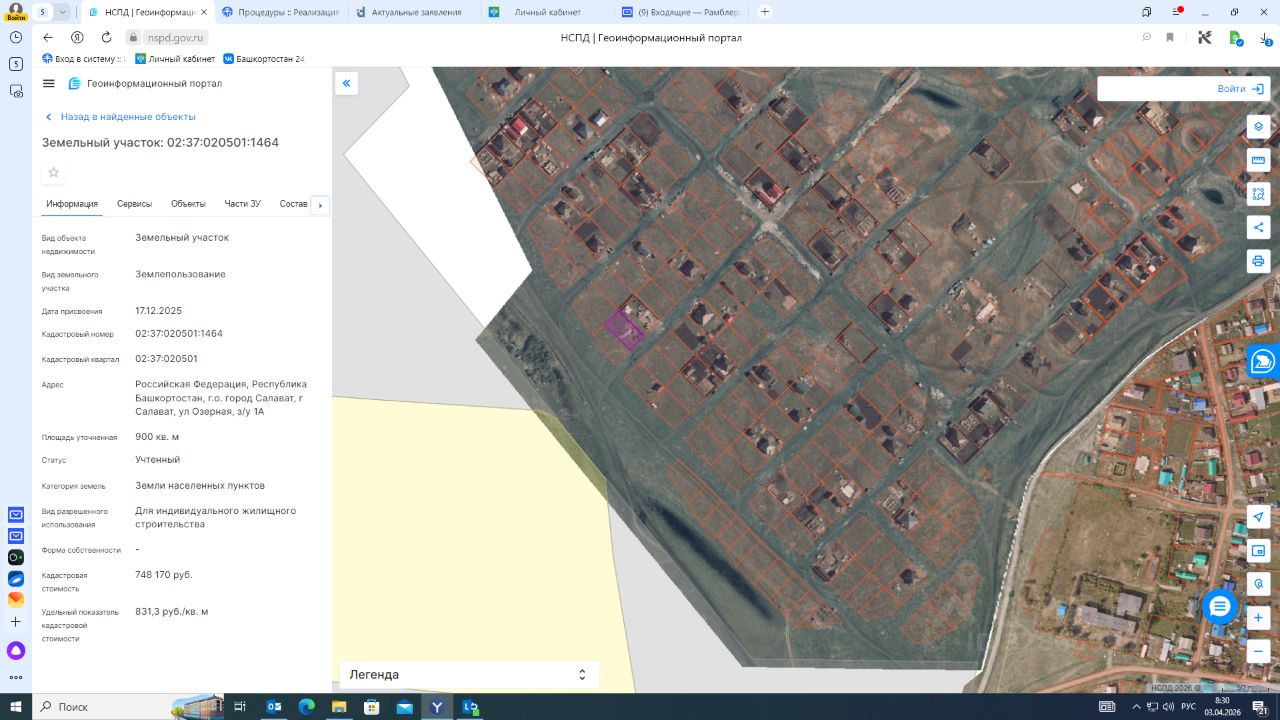Switch to the Состав tab

point(294,204)
